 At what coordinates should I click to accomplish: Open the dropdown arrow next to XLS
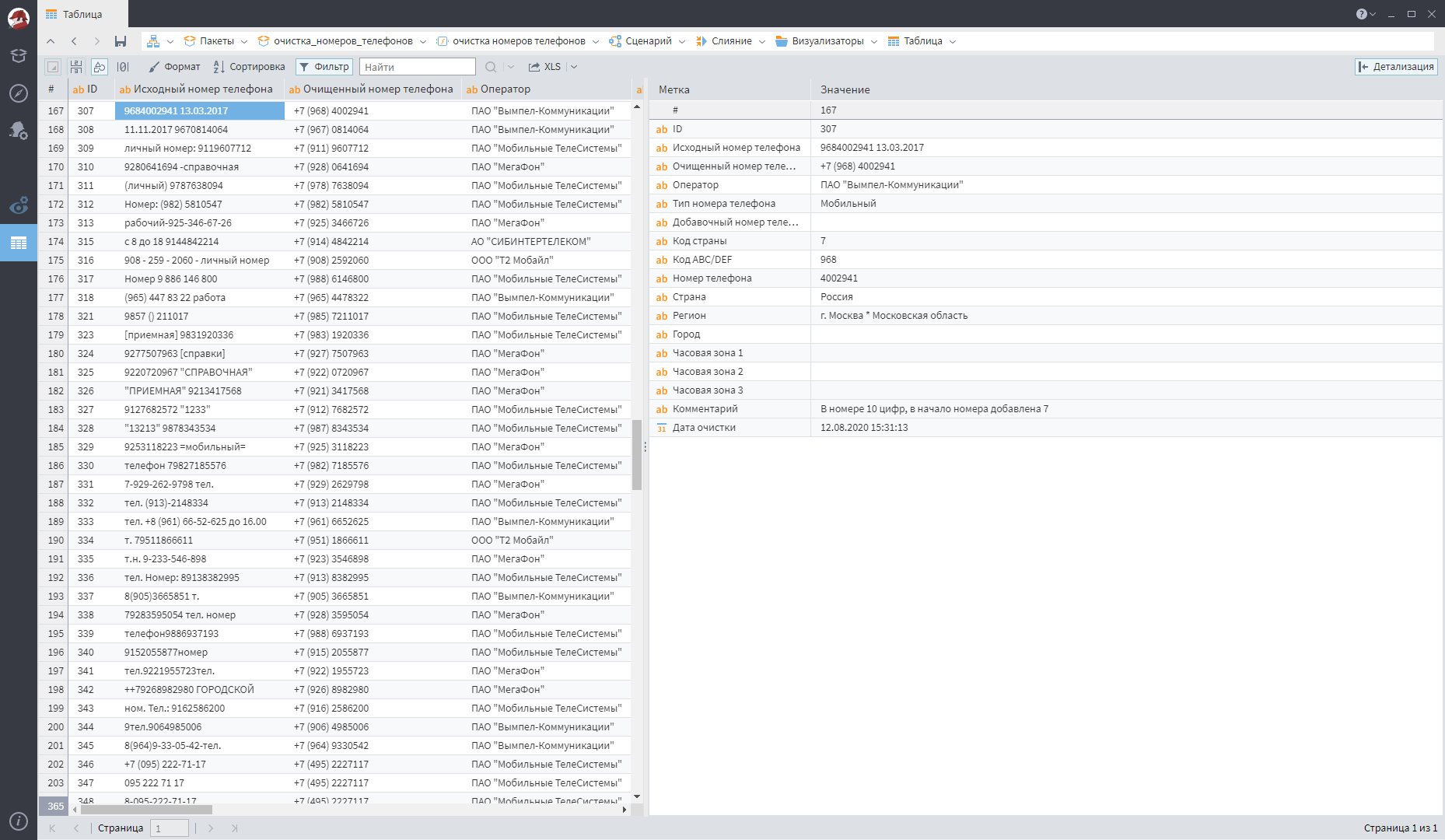tap(573, 67)
